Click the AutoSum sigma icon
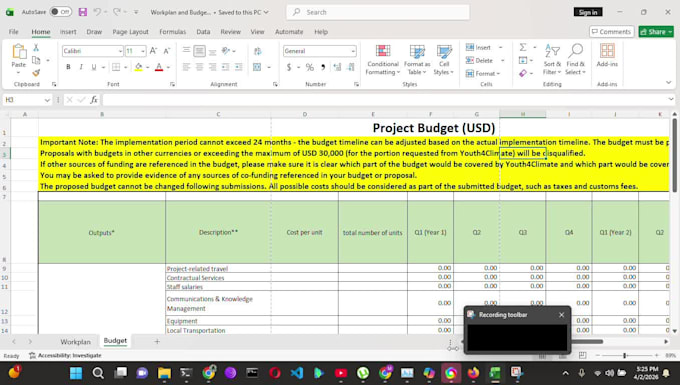The height and width of the screenshot is (385, 680). [523, 47]
